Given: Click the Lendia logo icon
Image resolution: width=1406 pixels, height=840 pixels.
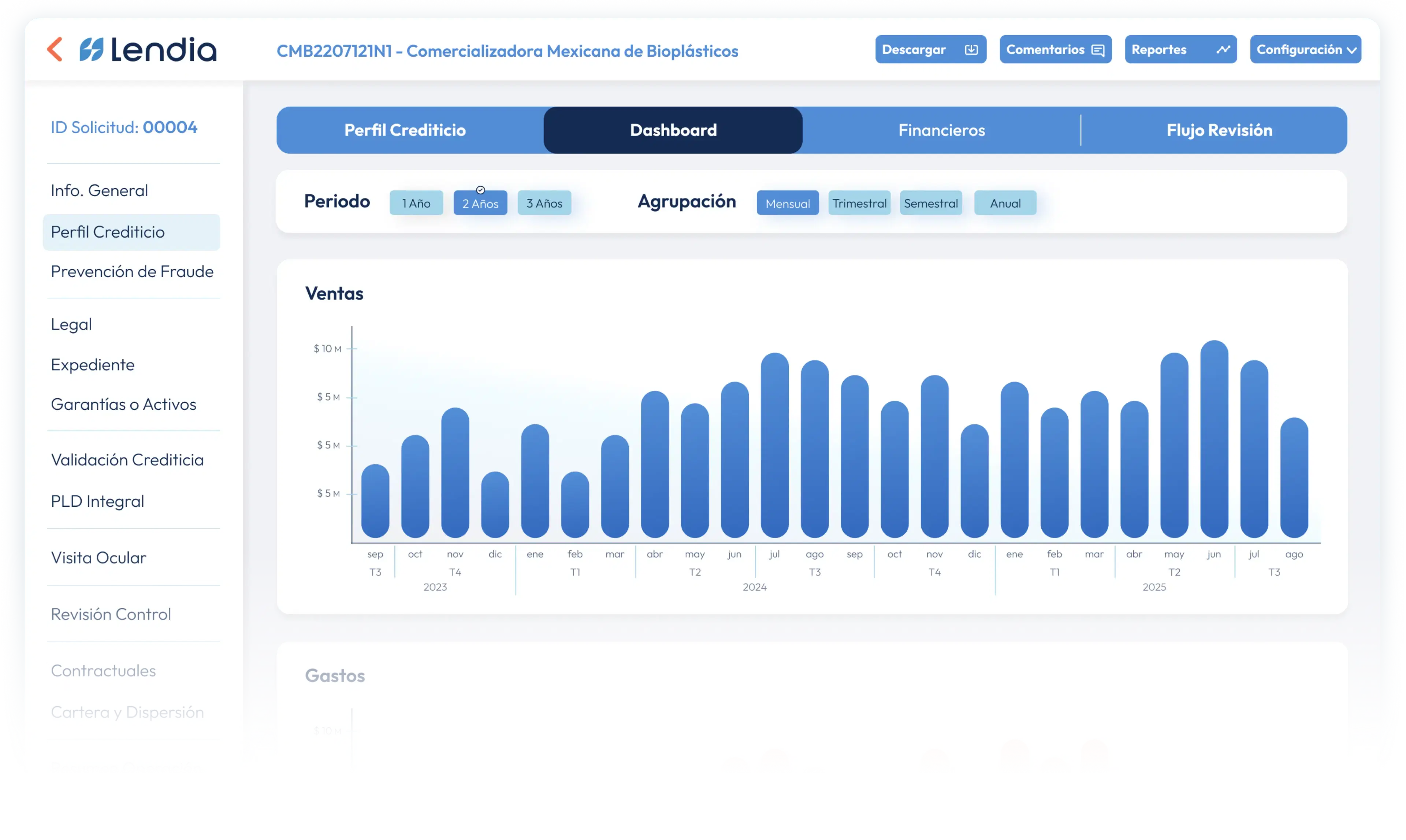Looking at the screenshot, I should [92, 50].
